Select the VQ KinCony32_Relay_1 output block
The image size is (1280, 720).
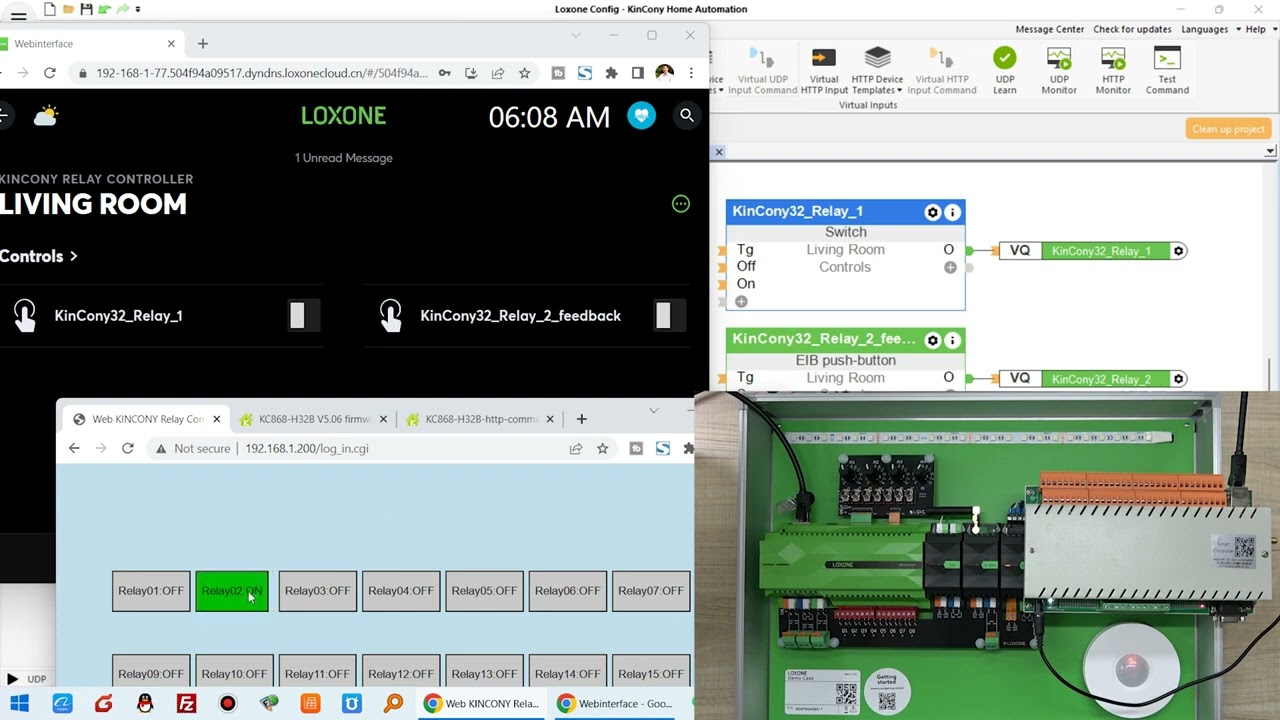(1092, 251)
